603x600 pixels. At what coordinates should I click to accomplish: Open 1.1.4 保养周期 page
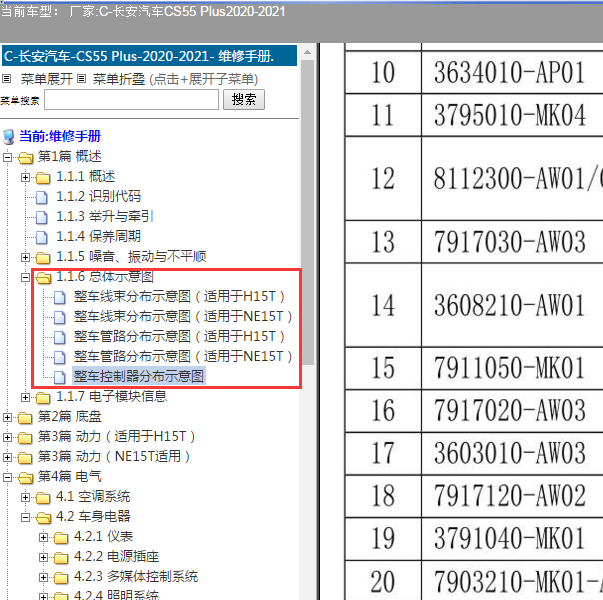98,237
